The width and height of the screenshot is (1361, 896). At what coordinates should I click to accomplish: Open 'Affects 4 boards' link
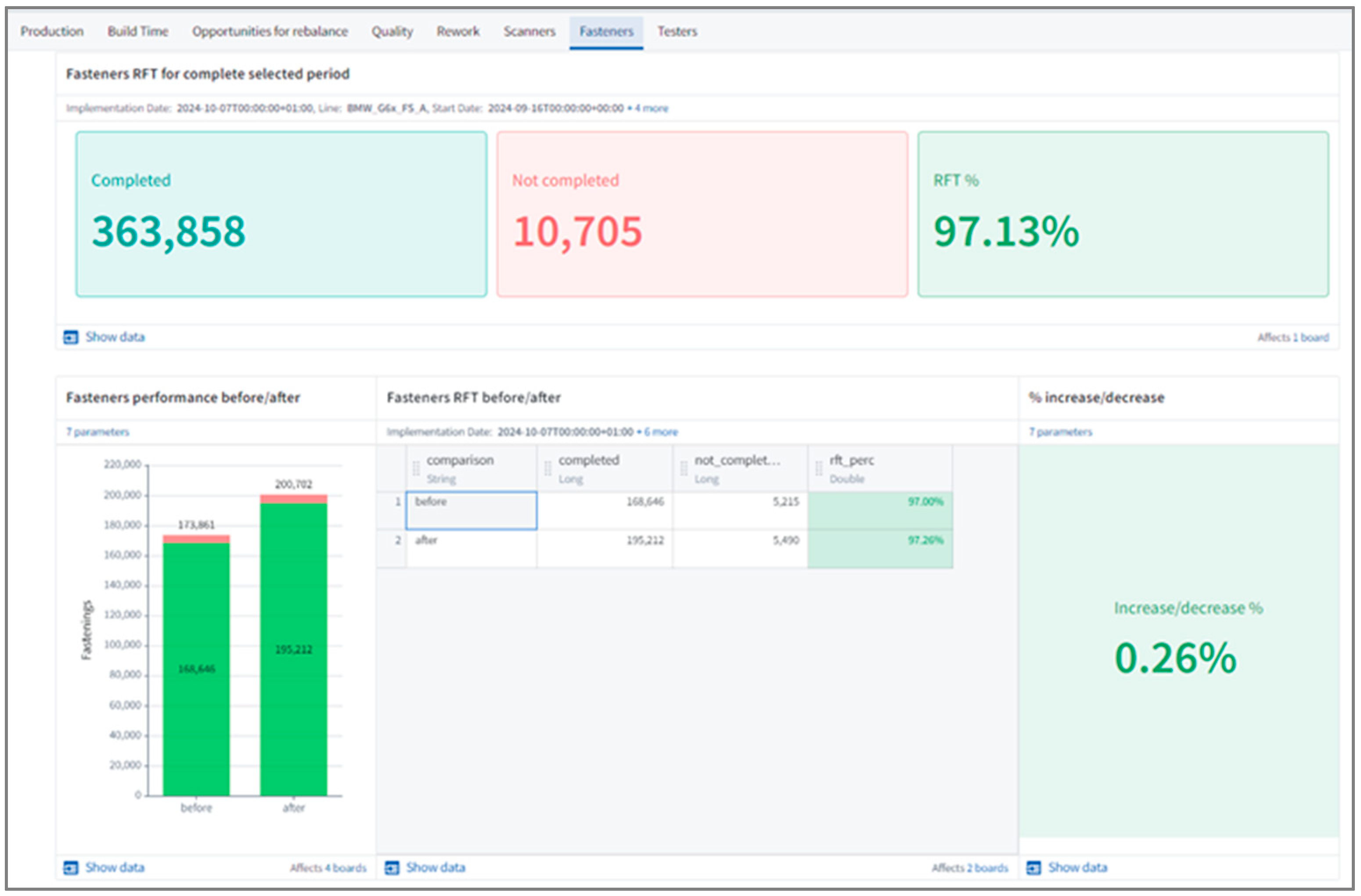(x=328, y=868)
